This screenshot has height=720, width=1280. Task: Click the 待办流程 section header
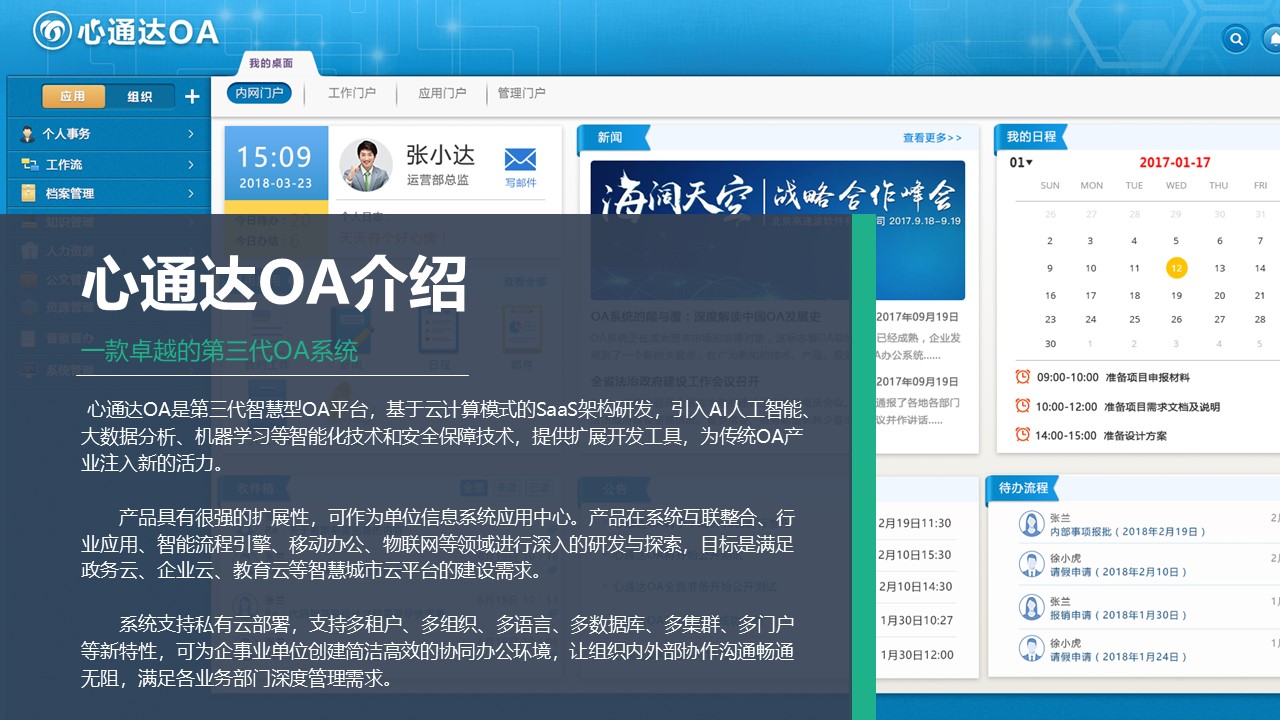point(1023,488)
